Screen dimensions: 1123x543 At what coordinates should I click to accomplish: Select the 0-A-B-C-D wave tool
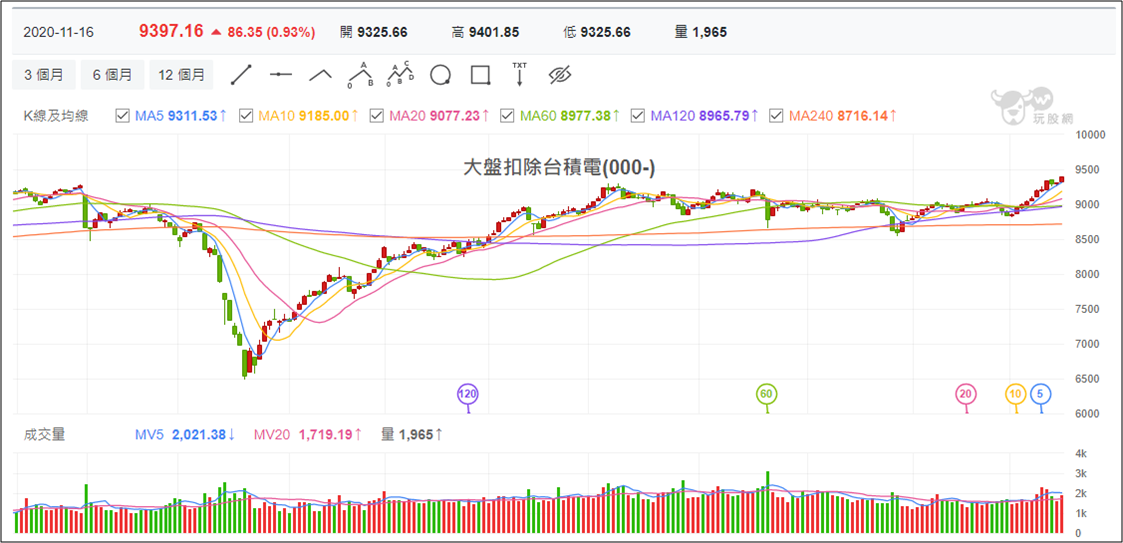click(401, 74)
